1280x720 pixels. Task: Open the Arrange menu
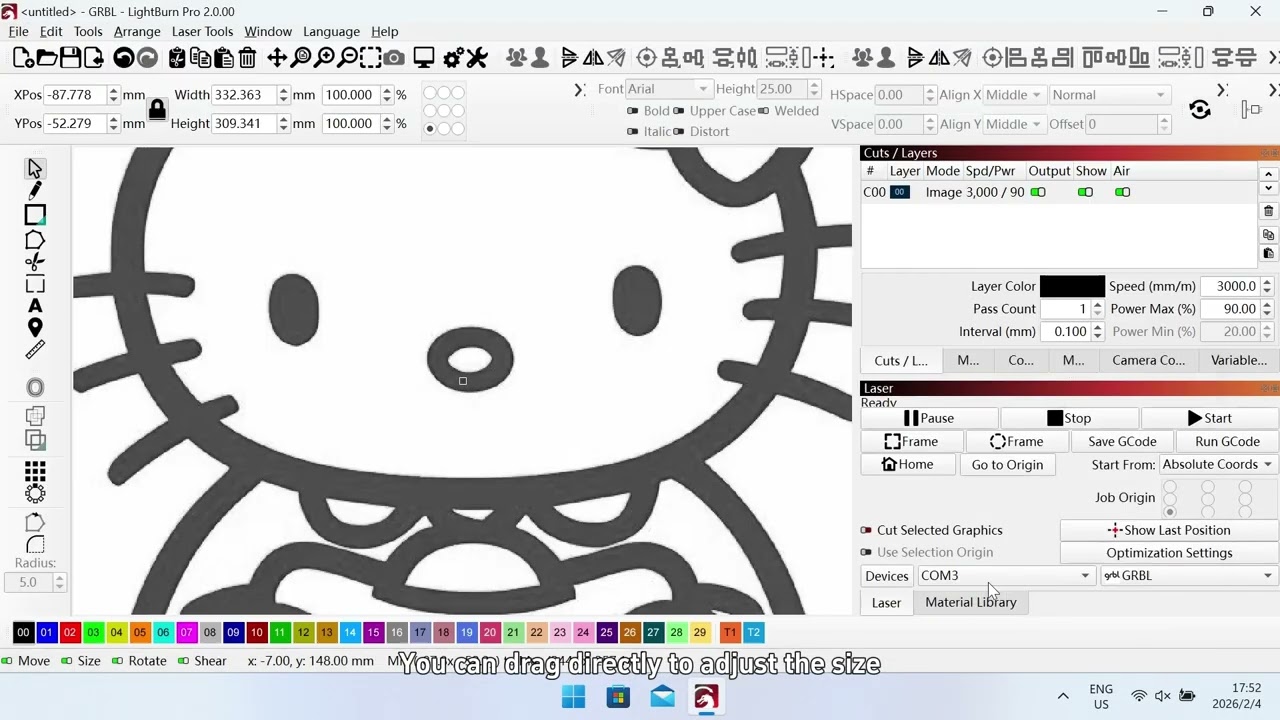pyautogui.click(x=137, y=31)
